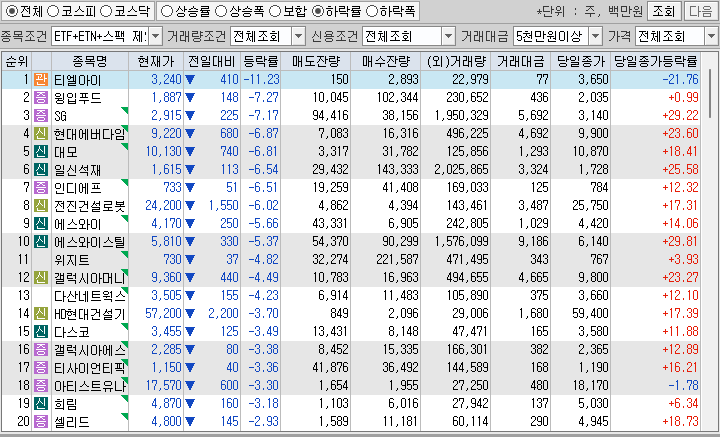Select the 다산네트웍스 stock name
Viewport: 720px width, 437px height.
click(x=90, y=296)
